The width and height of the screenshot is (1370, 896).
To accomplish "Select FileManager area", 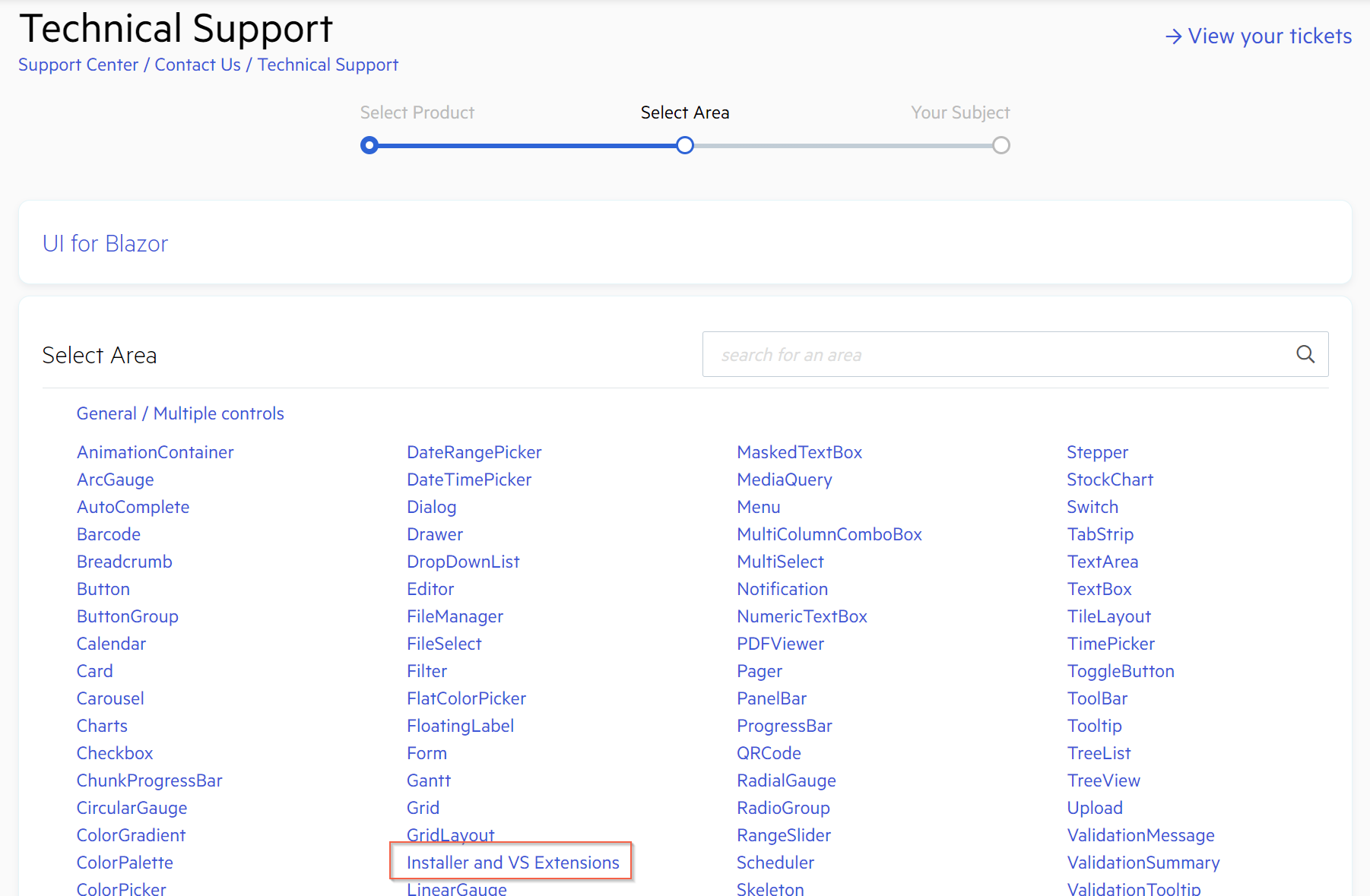I will 455,616.
